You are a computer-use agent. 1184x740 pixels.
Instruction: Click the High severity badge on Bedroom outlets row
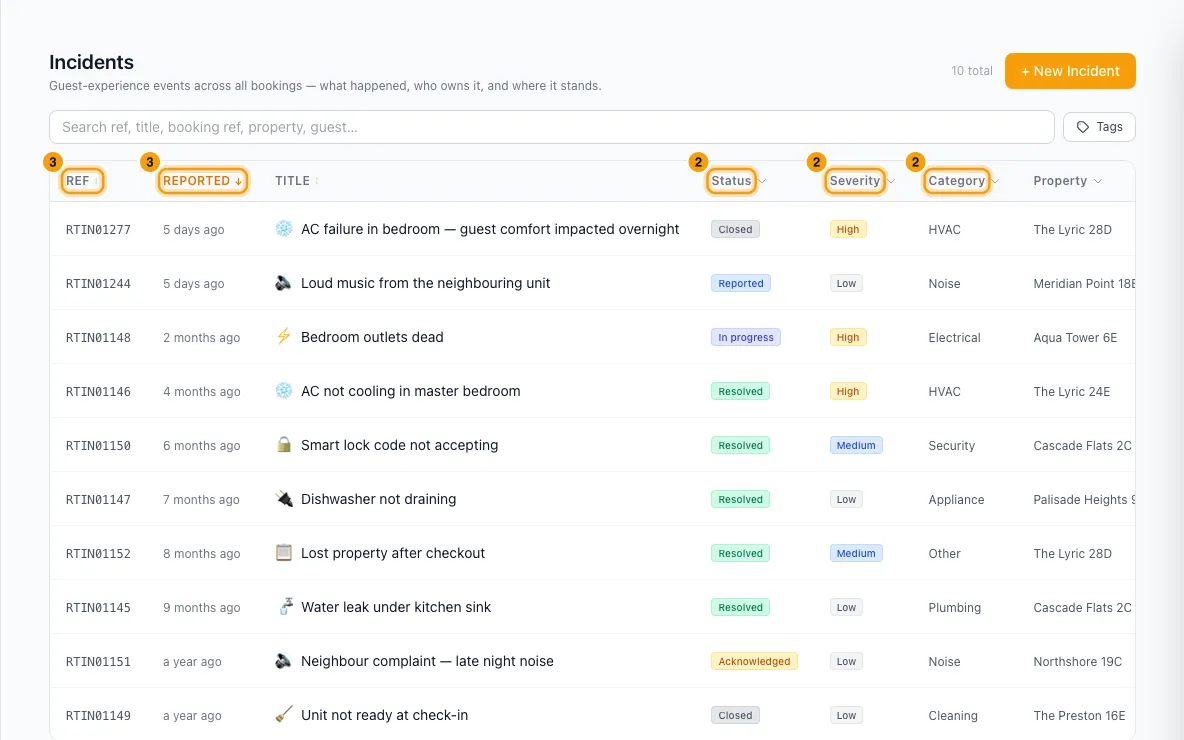[x=847, y=338]
